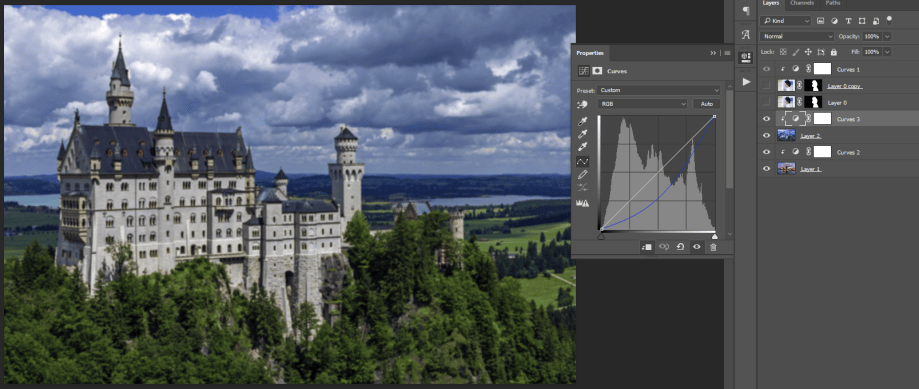Open the Normal blend mode dropdown
The width and height of the screenshot is (919, 389).
click(797, 36)
